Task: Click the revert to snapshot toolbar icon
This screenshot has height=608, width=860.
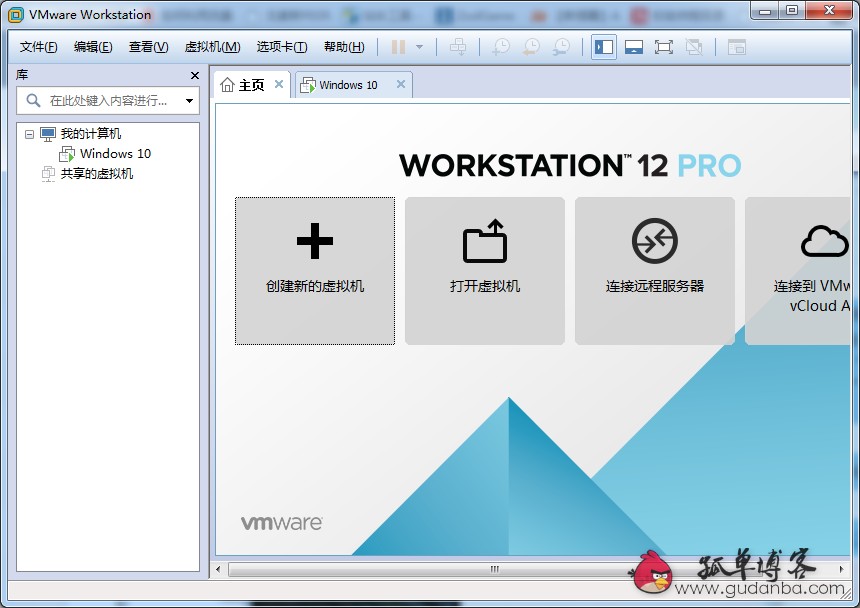Action: click(531, 47)
